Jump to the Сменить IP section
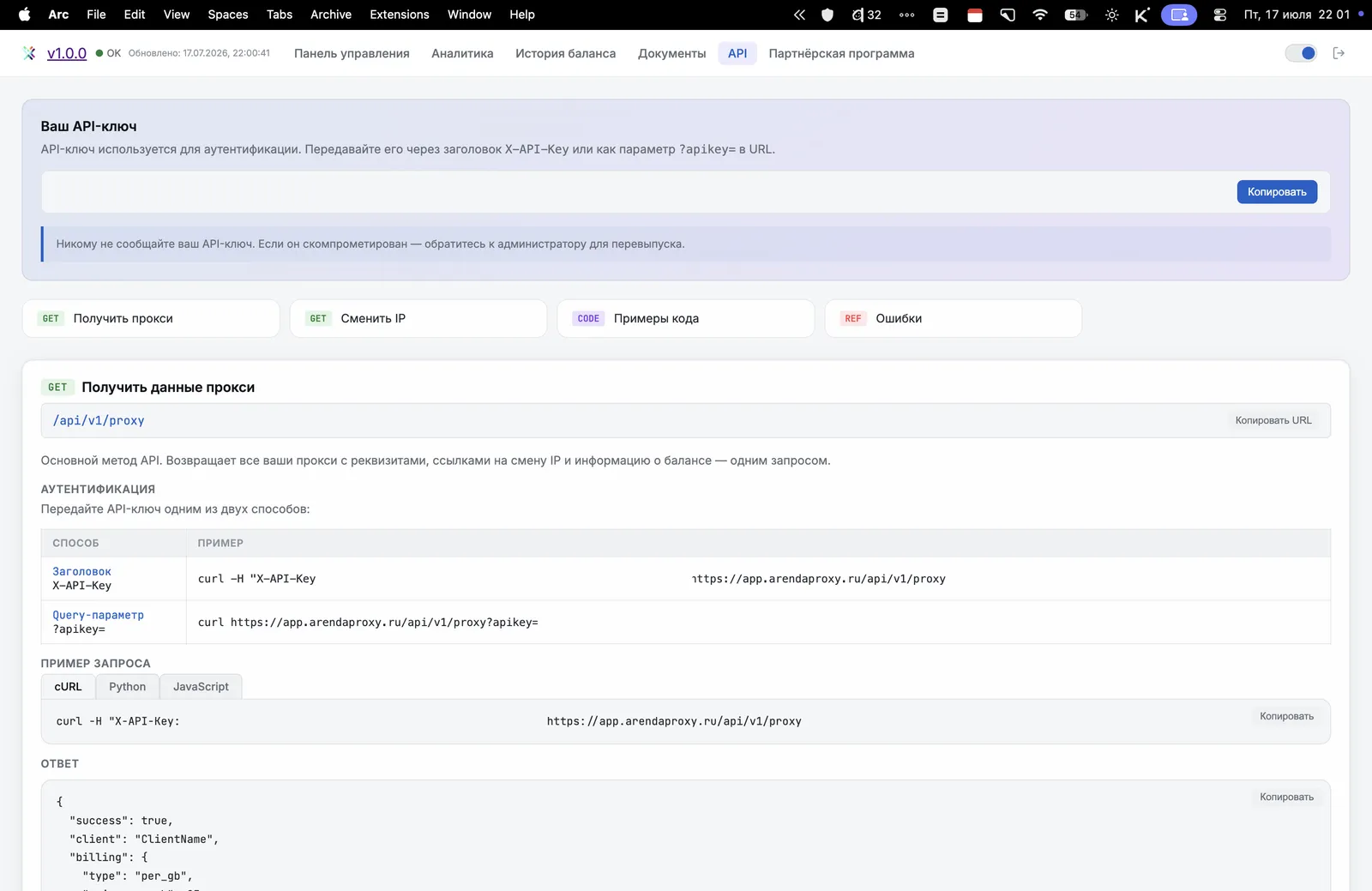 (x=418, y=318)
